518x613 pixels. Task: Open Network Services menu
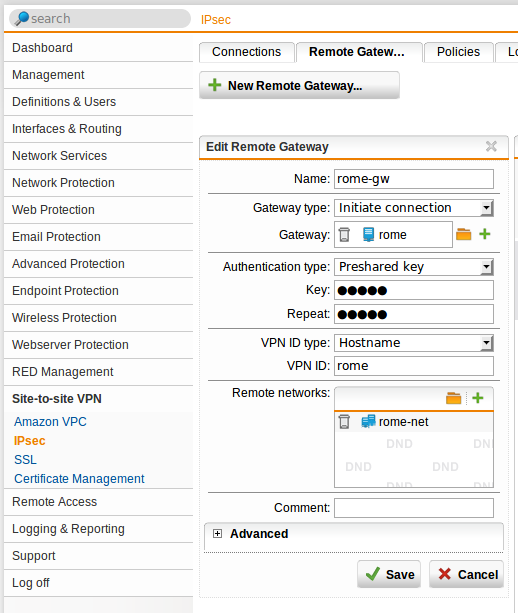[99, 156]
